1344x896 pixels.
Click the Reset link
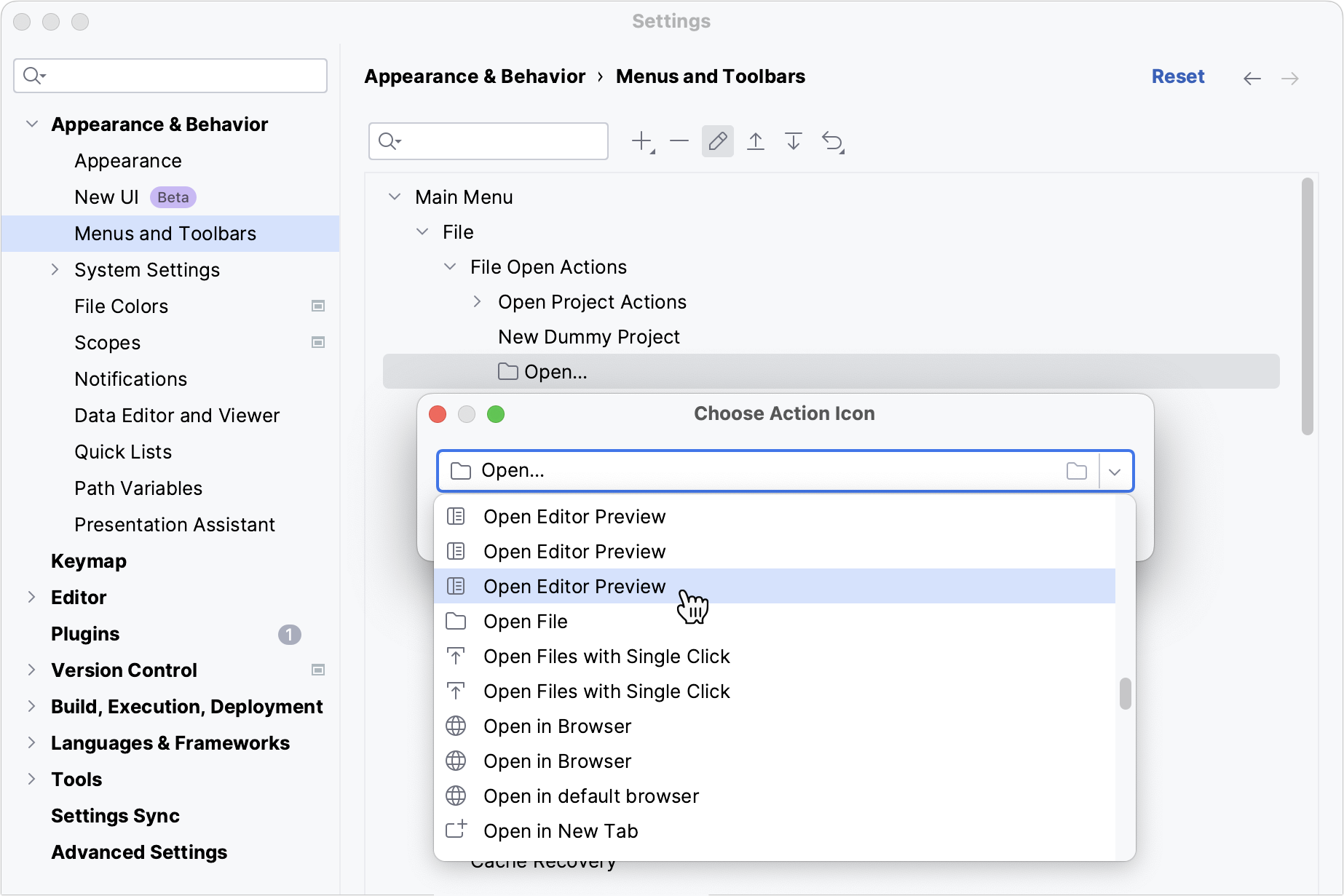[1177, 76]
